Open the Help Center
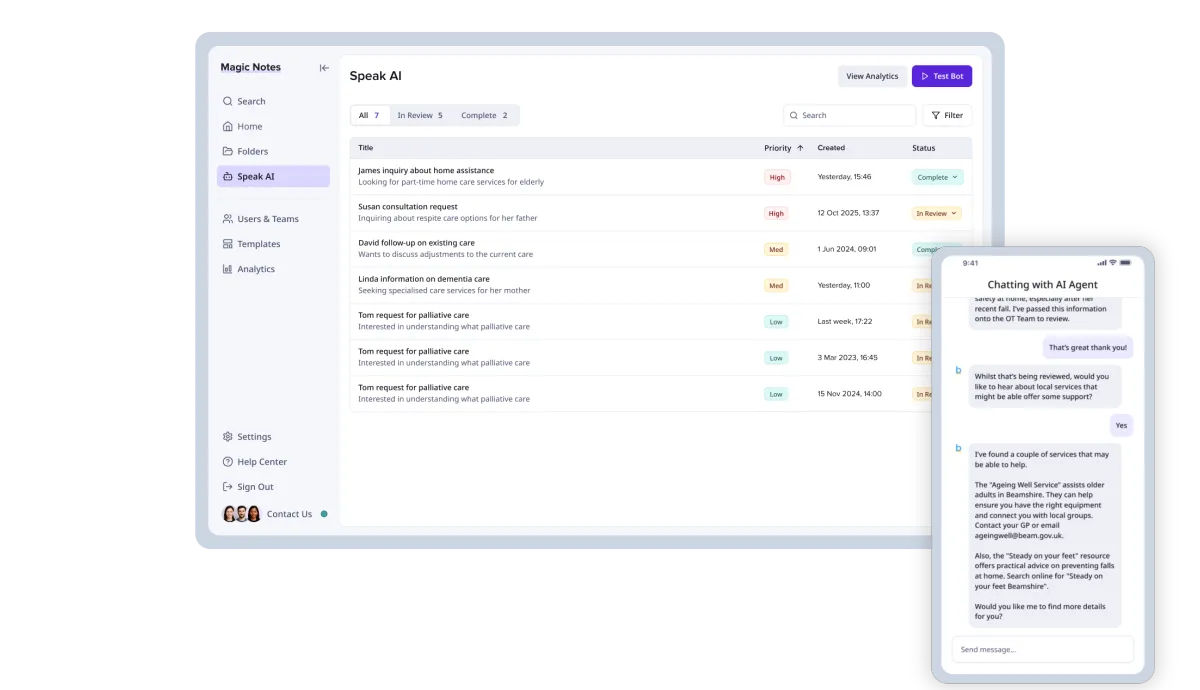The image size is (1200, 690). pyautogui.click(x=261, y=462)
